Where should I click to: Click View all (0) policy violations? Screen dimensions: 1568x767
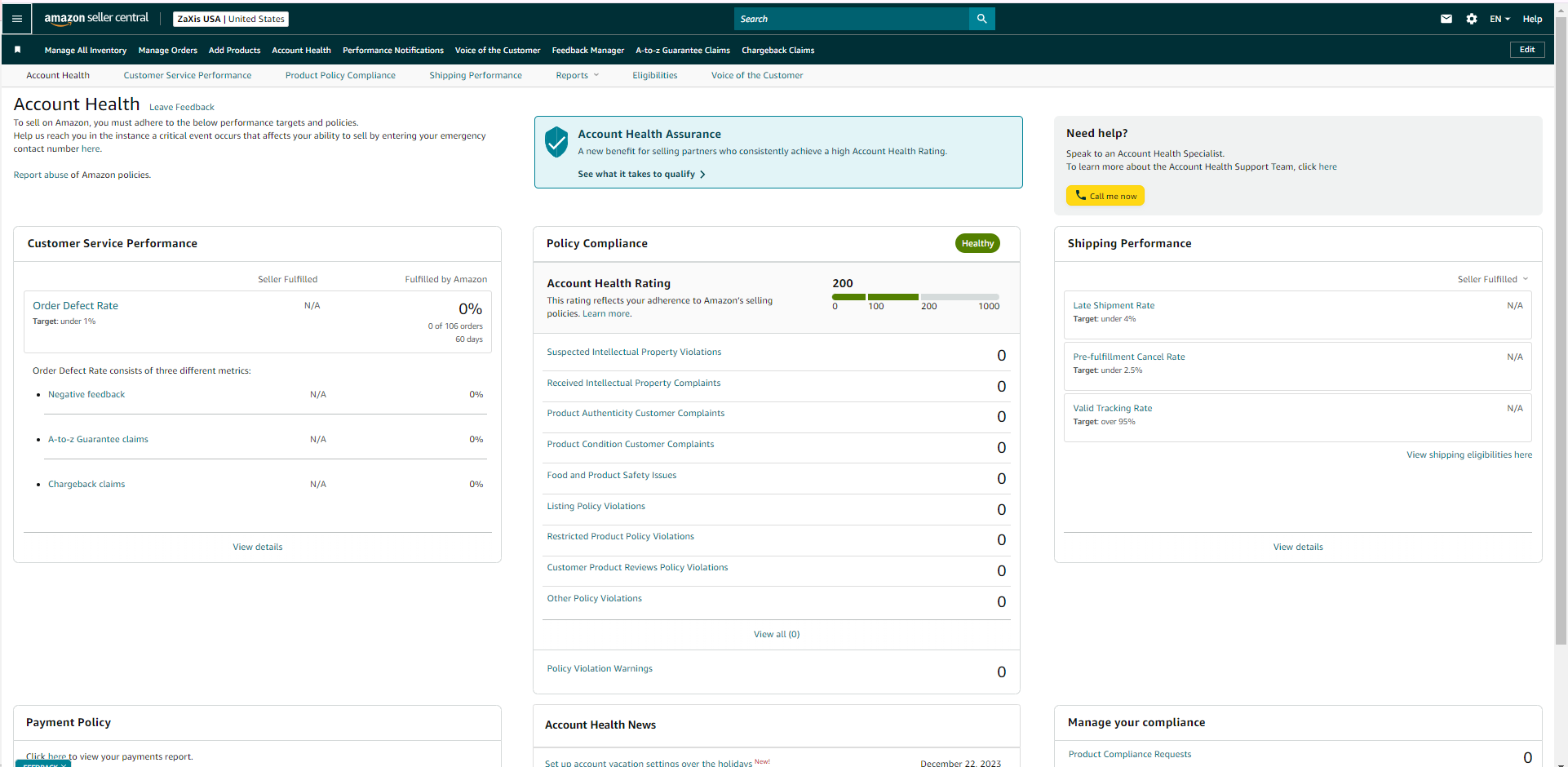pos(777,634)
